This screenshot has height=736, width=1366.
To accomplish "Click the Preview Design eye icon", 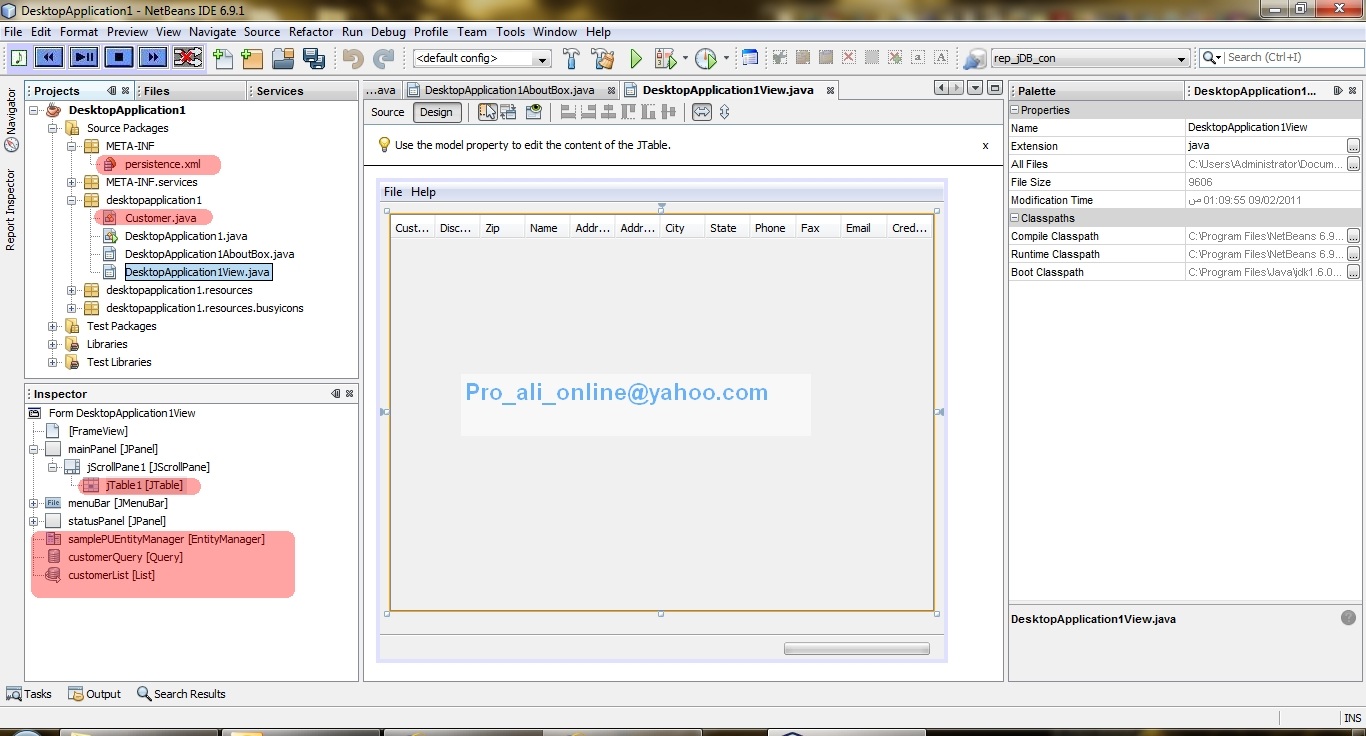I will (x=535, y=112).
